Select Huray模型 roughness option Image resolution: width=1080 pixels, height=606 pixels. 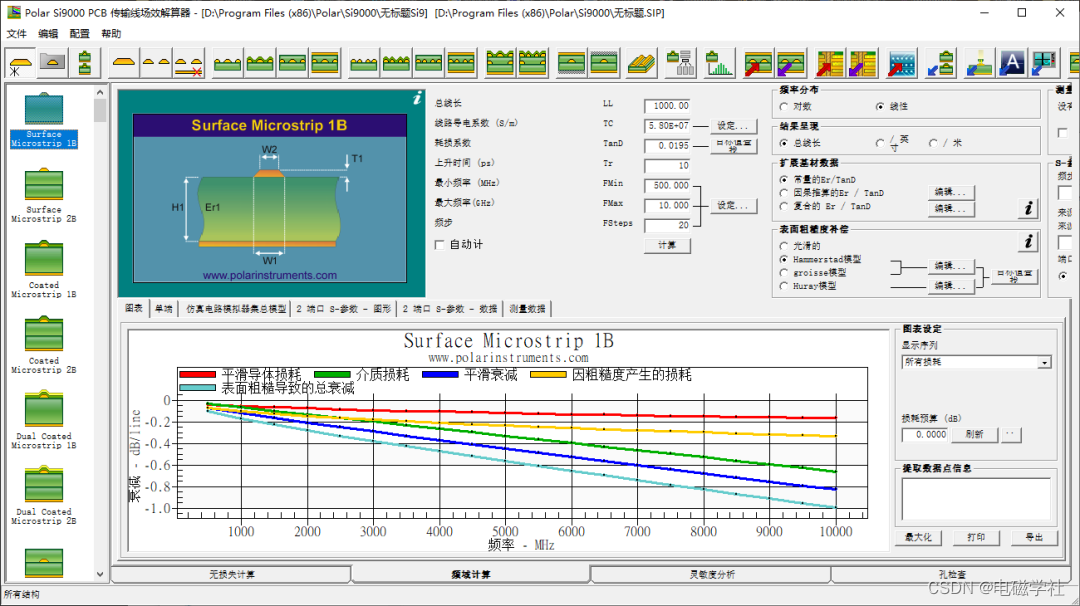coord(784,286)
